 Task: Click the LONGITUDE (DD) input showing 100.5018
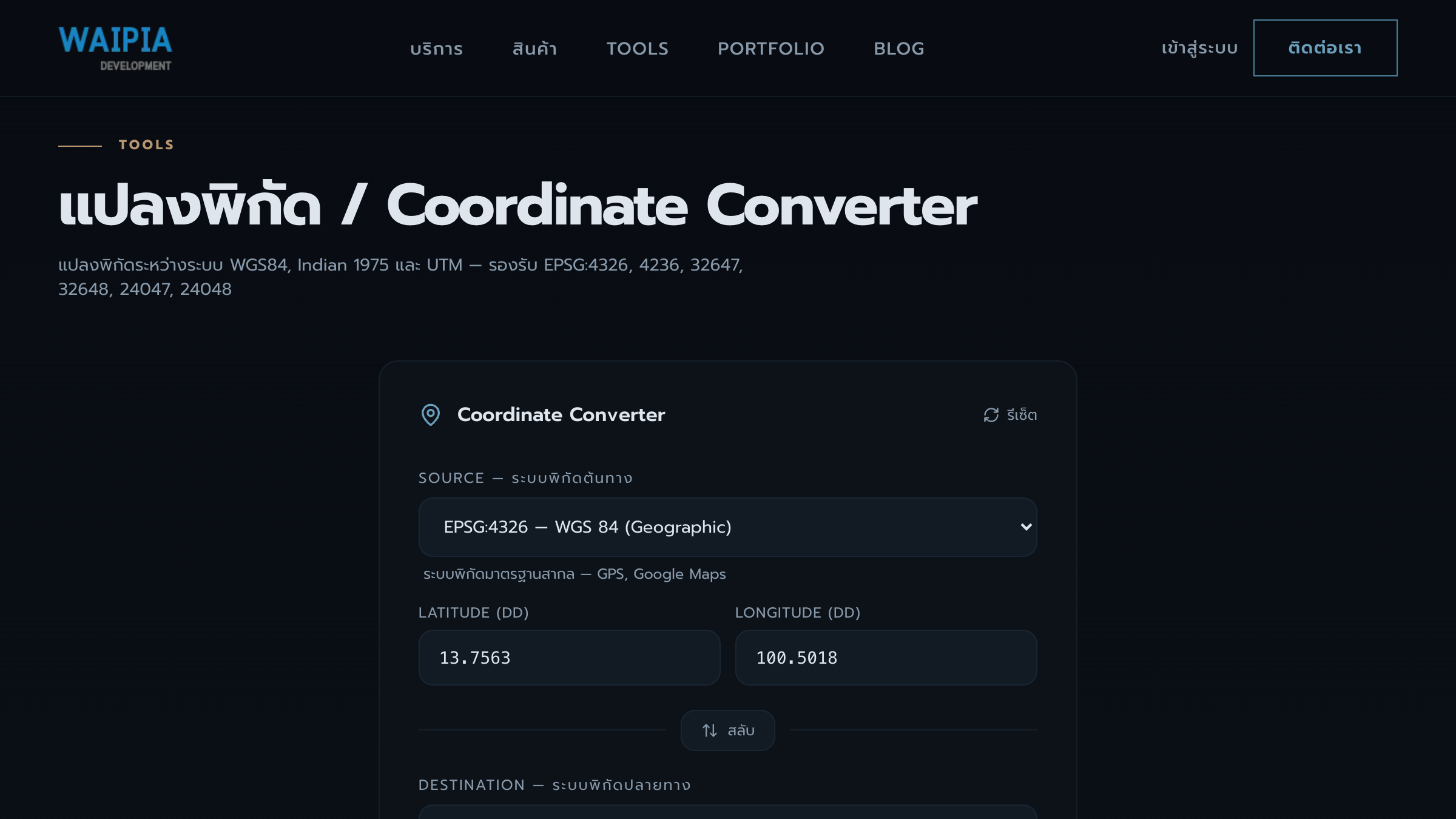click(x=886, y=658)
